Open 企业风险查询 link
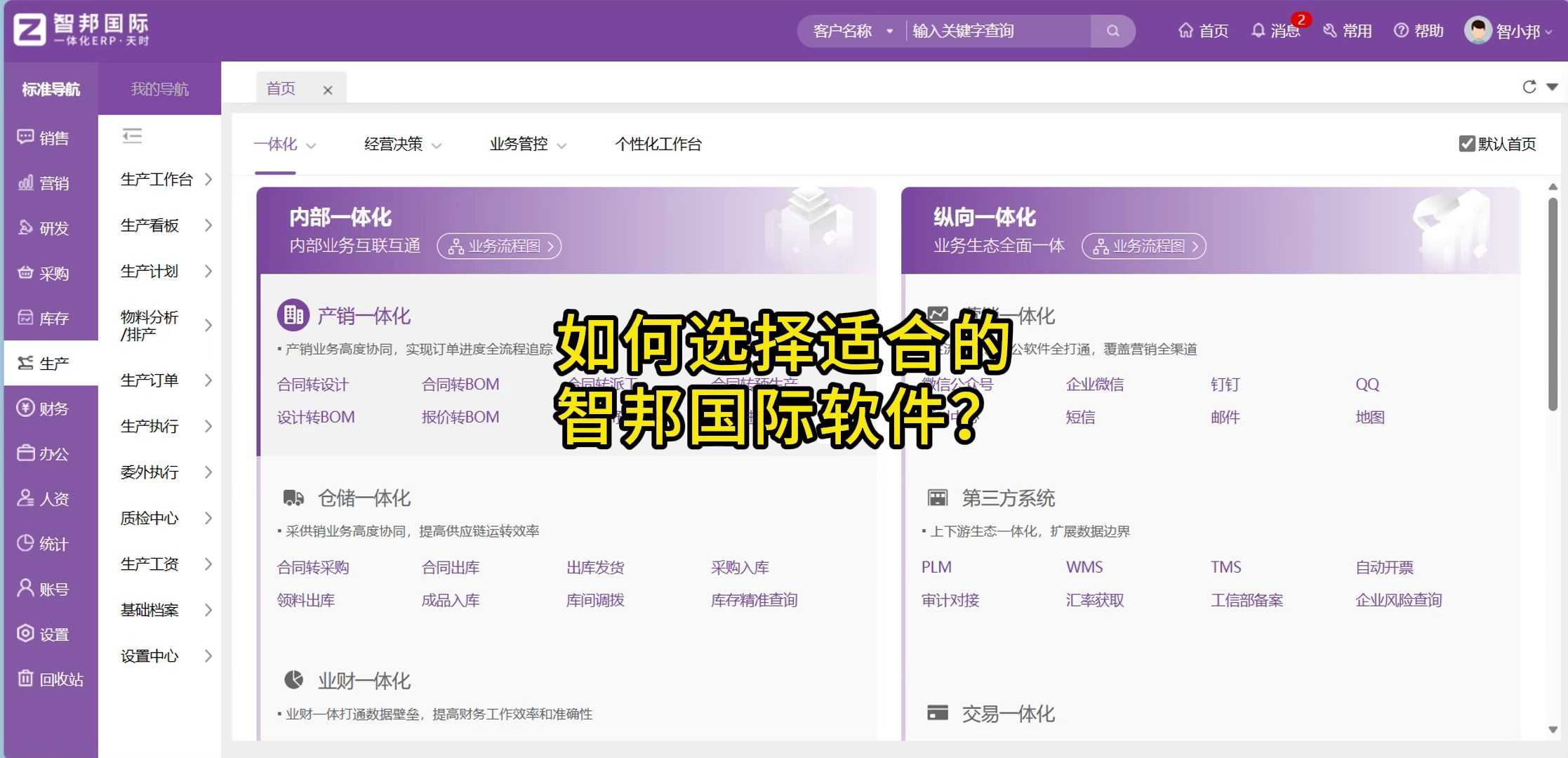 click(x=1399, y=600)
